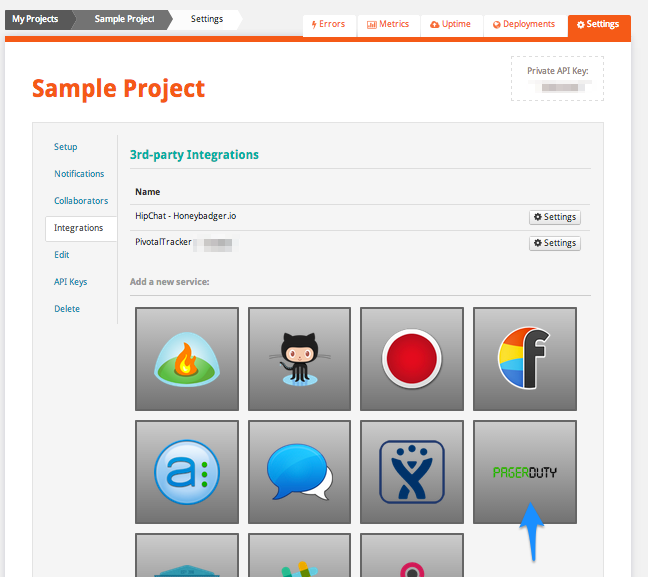Viewport: 648px width, 577px height.
Task: Open HipChat integration Settings button
Action: (x=554, y=217)
